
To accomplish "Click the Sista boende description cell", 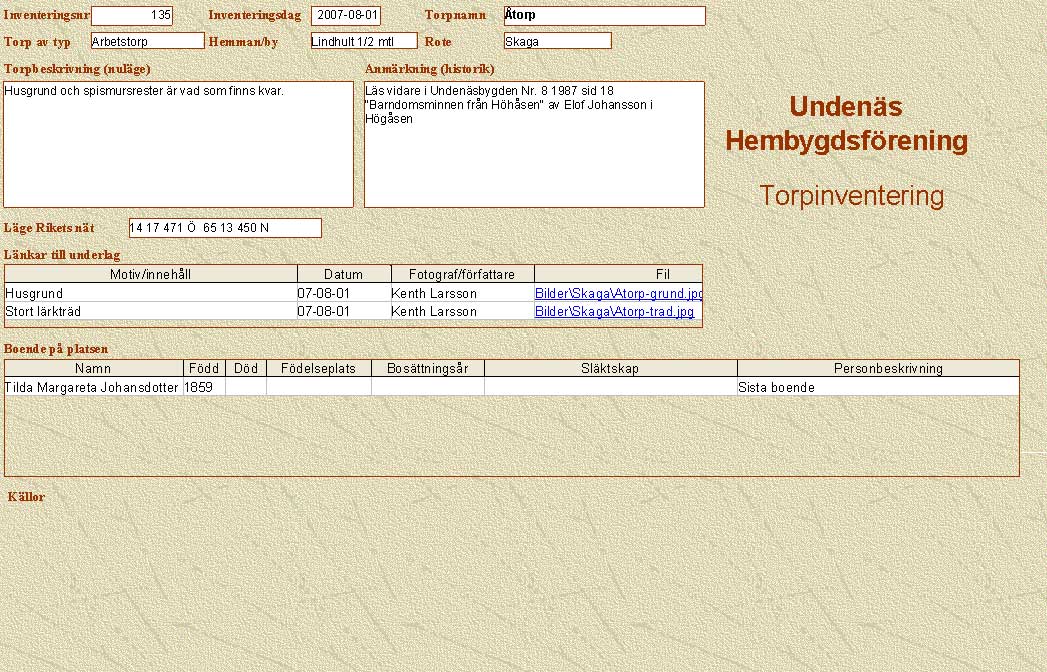I will 876,387.
